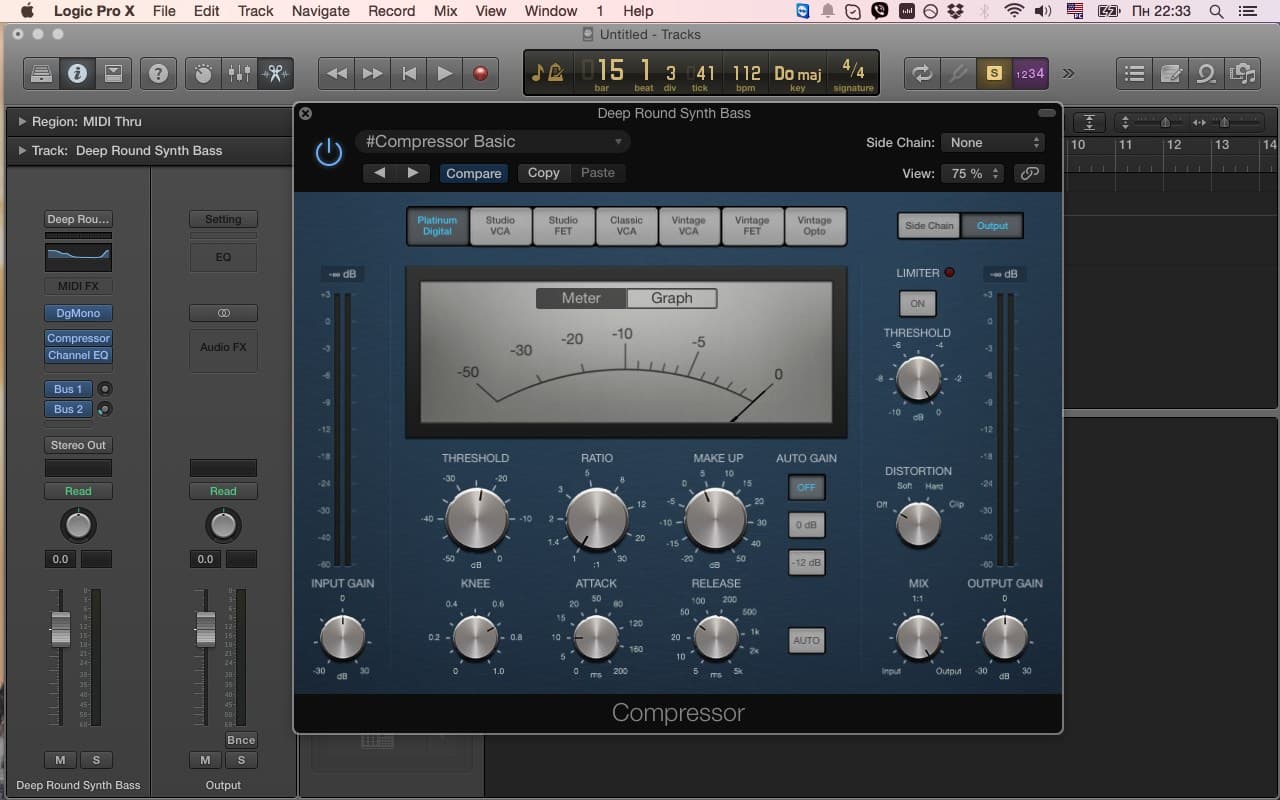Expand the Region: MIDI Thru disclosure triangle
The height and width of the screenshot is (800, 1280).
pyautogui.click(x=22, y=121)
